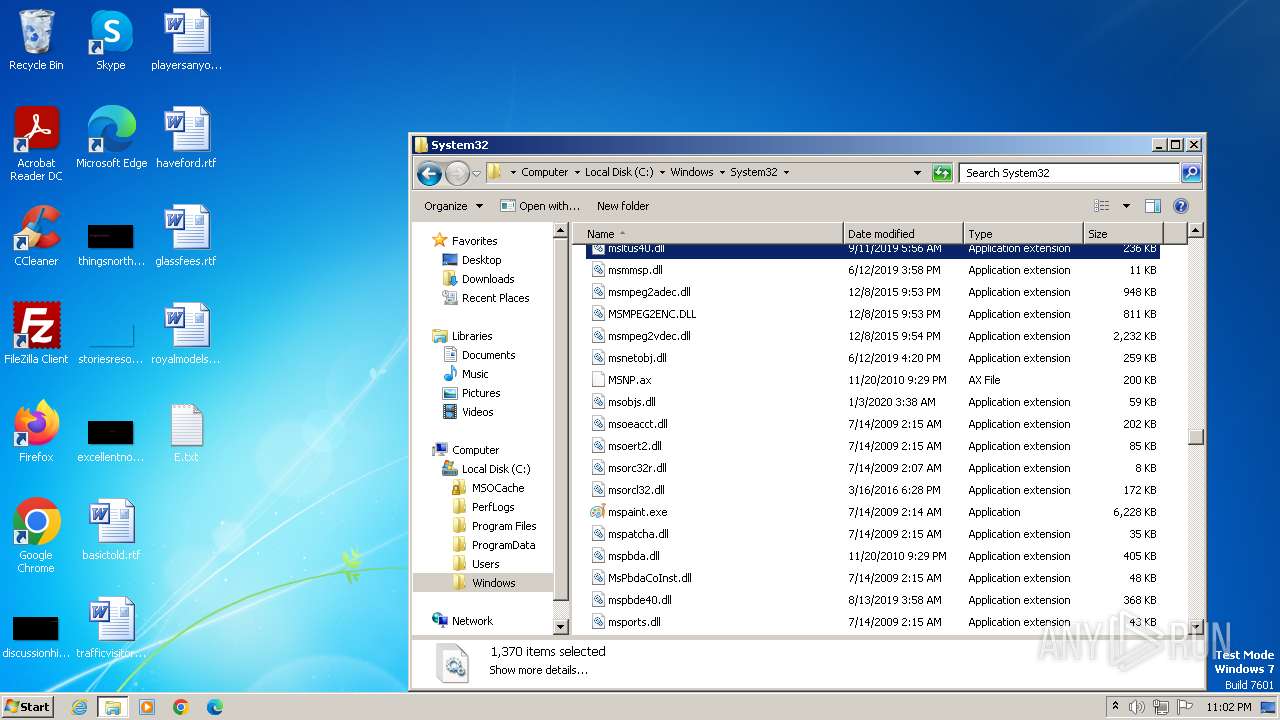The width and height of the screenshot is (1280, 720).
Task: Click the Explorer Forward navigation button
Action: [x=457, y=173]
